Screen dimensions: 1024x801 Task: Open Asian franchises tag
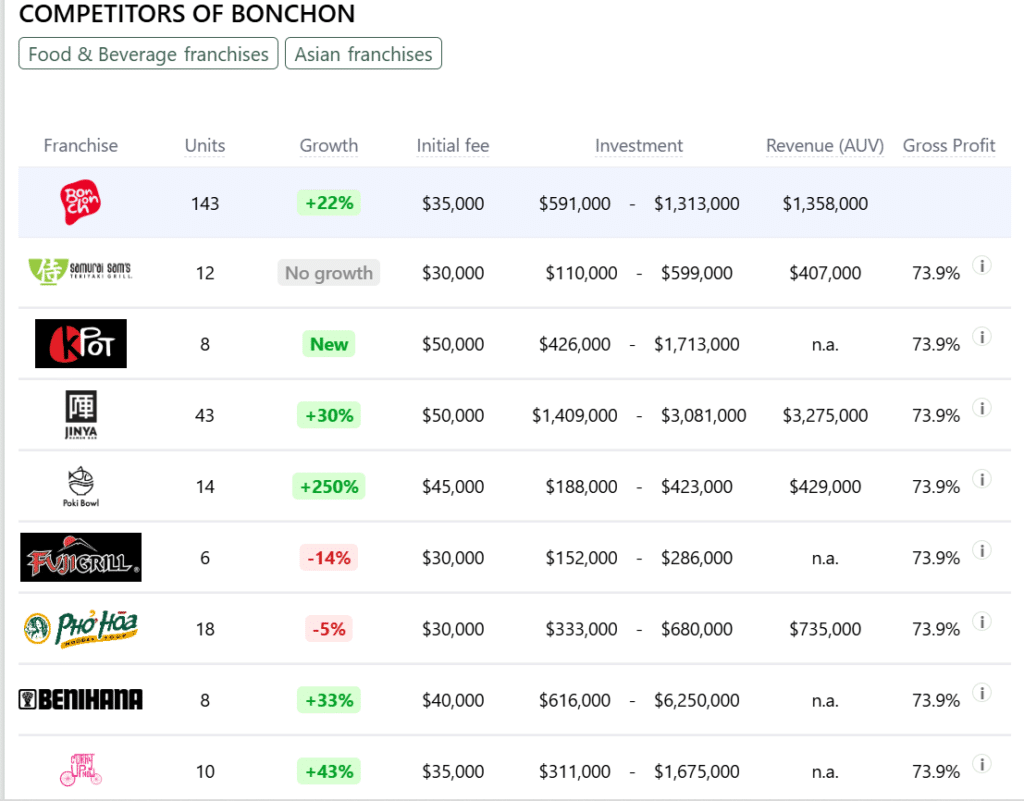coord(363,54)
